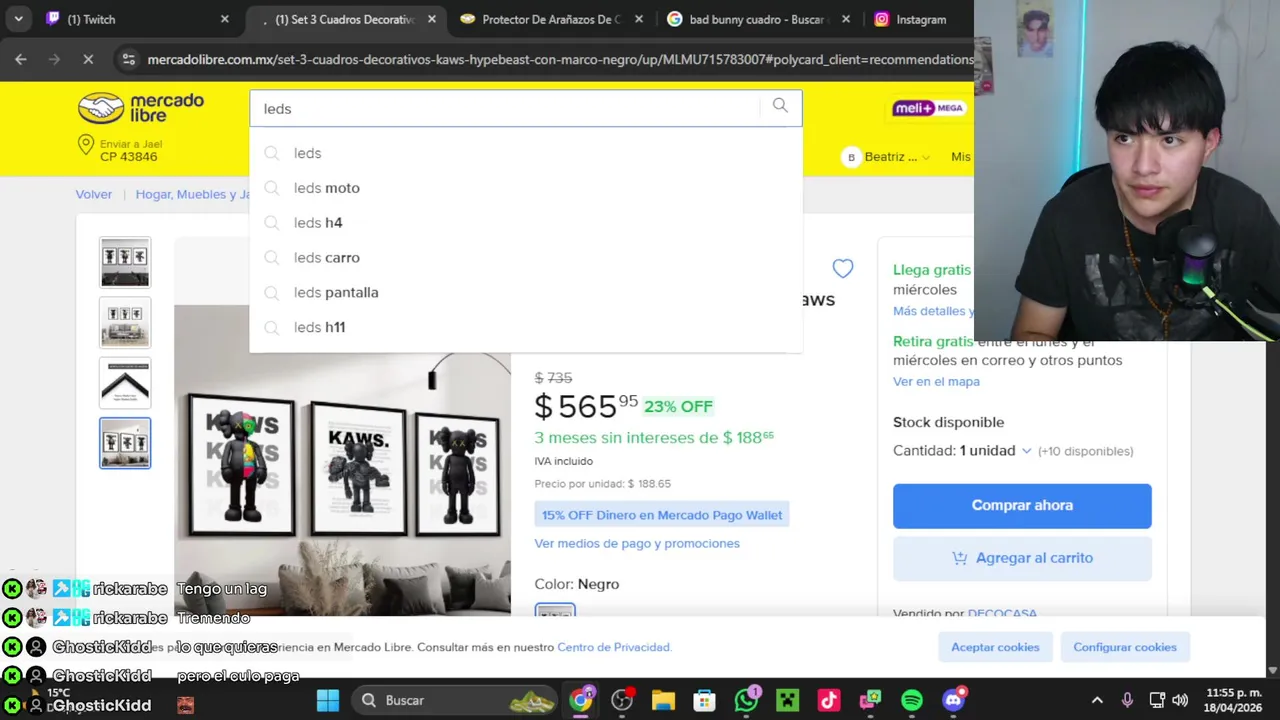The width and height of the screenshot is (1280, 720).
Task: Click the stop loading X button
Action: 88,59
